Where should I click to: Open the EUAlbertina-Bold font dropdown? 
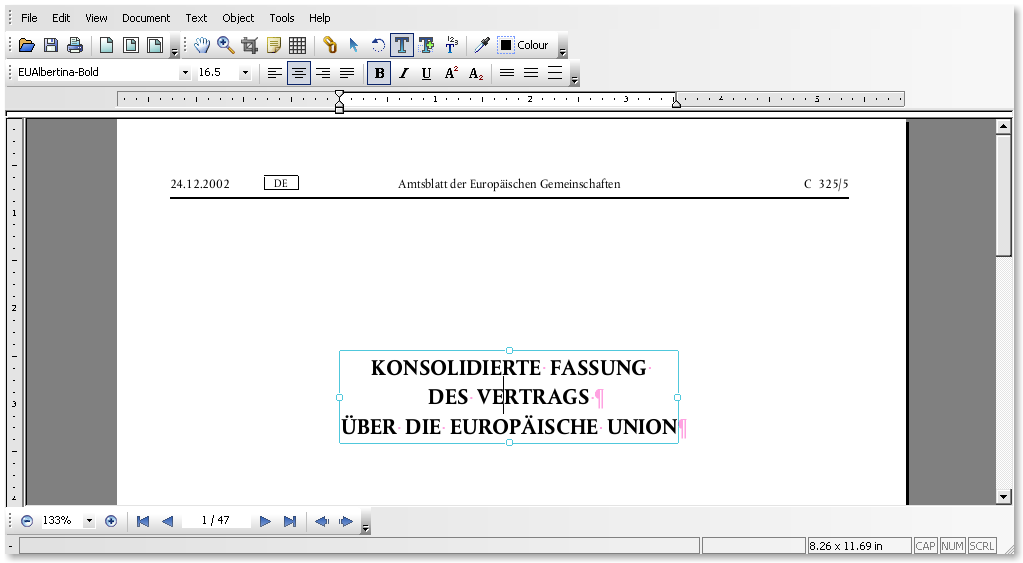tap(185, 73)
